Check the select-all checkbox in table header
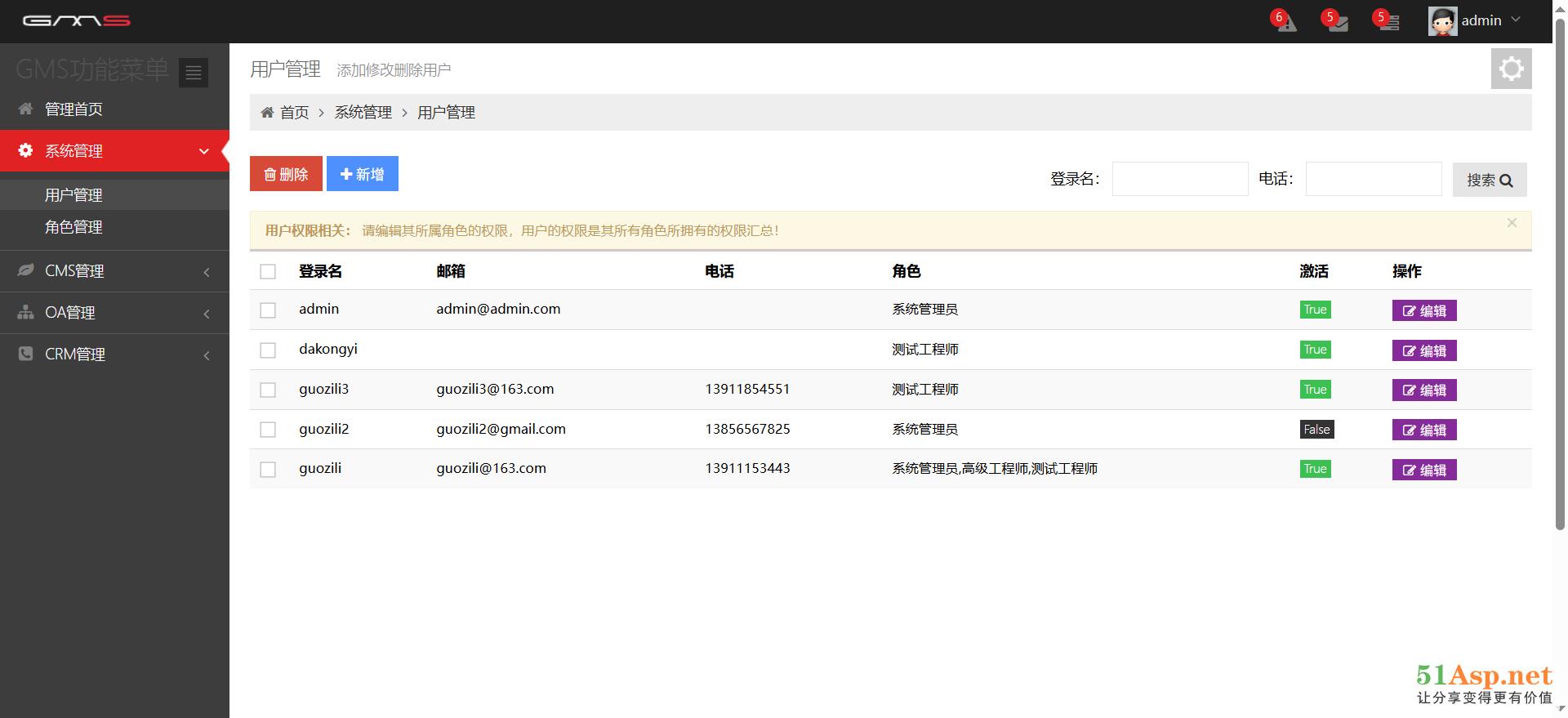 [x=268, y=272]
